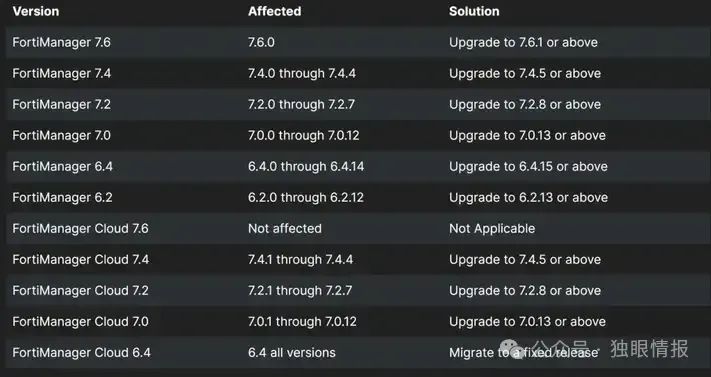Click "Upgrade to 6.2.13 or above" solution
Viewport: 711px width, 377px height.
(x=528, y=197)
